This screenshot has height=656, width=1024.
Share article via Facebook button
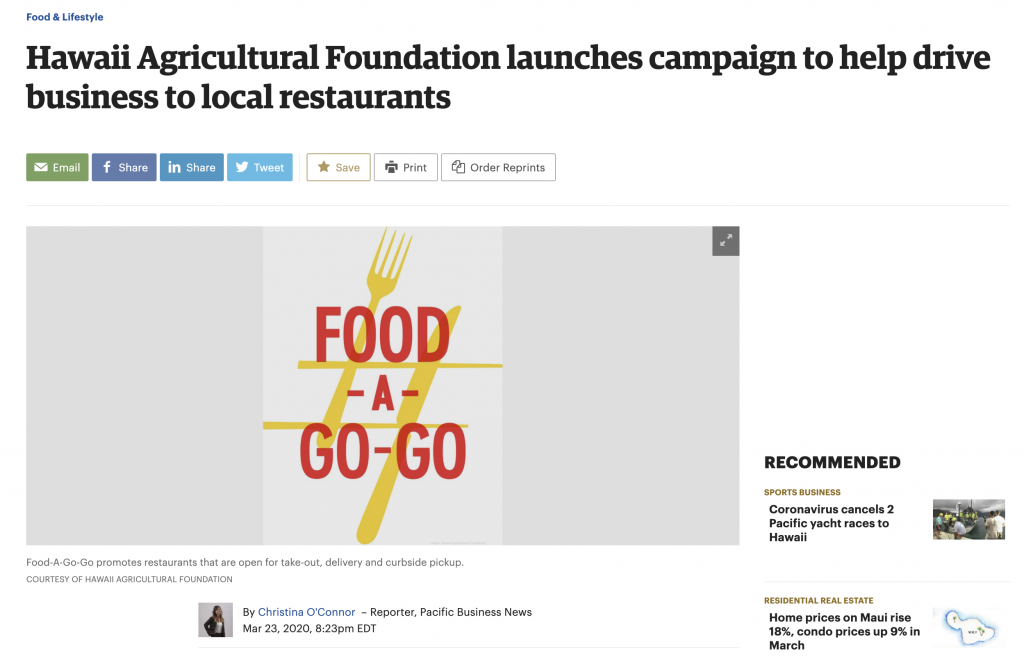click(x=124, y=167)
